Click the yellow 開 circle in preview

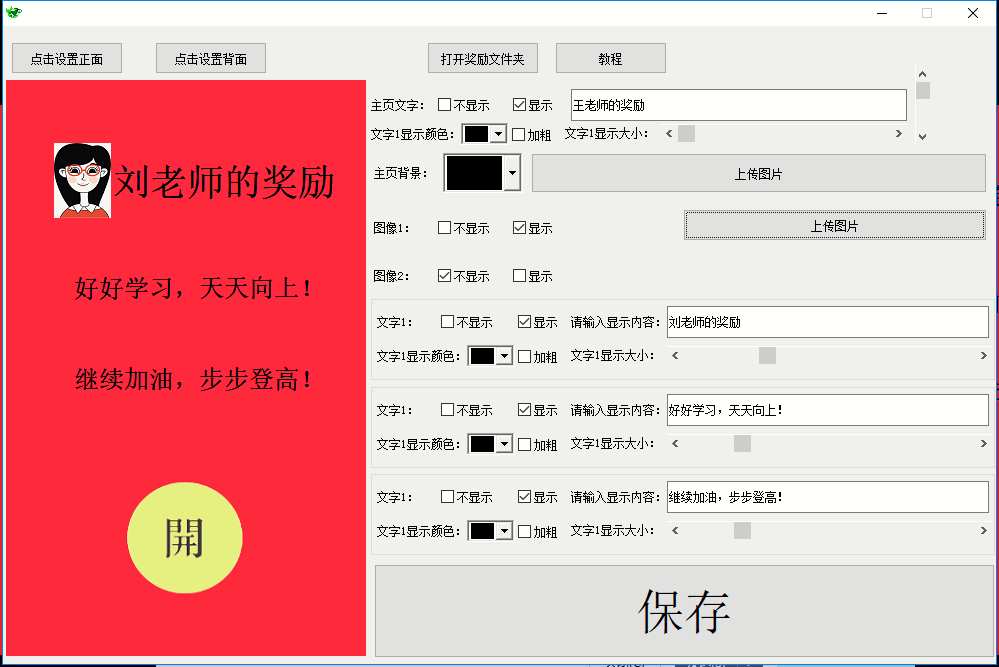[x=185, y=538]
